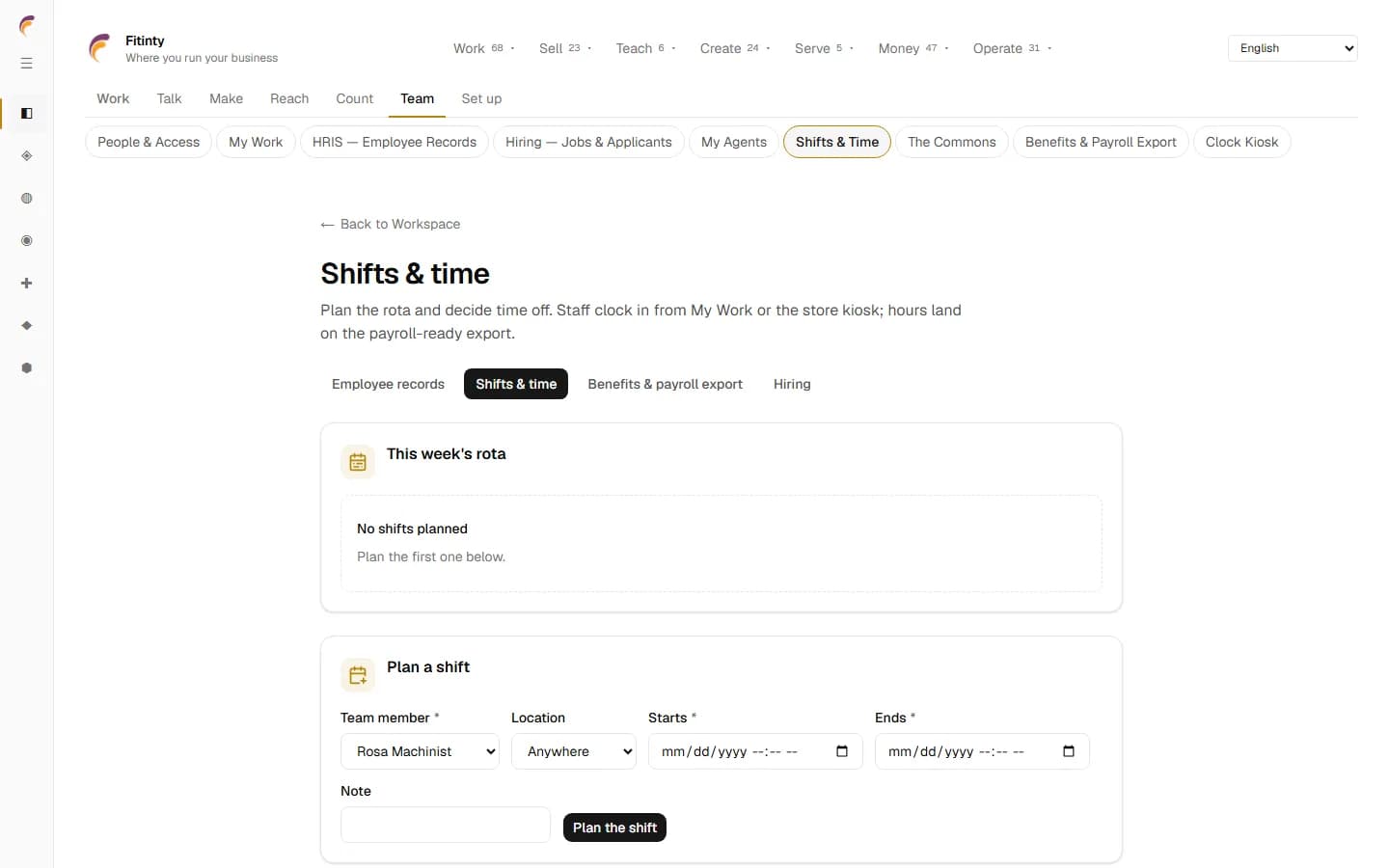Open the Team member dropdown showing Rosa Machinist
Screen dimensions: 1389x868
420,751
